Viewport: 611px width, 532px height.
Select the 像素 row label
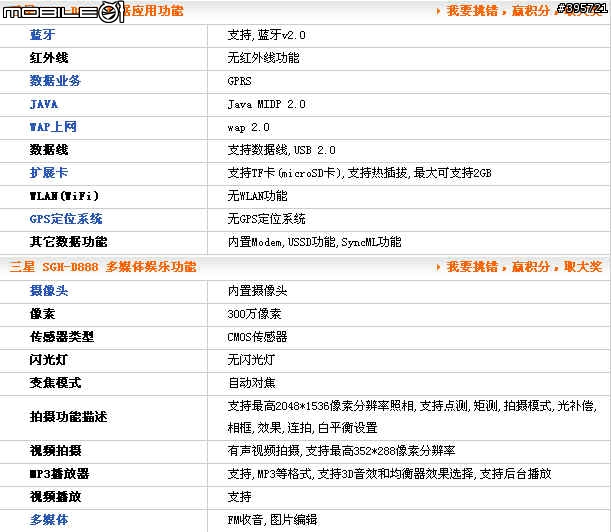42,313
